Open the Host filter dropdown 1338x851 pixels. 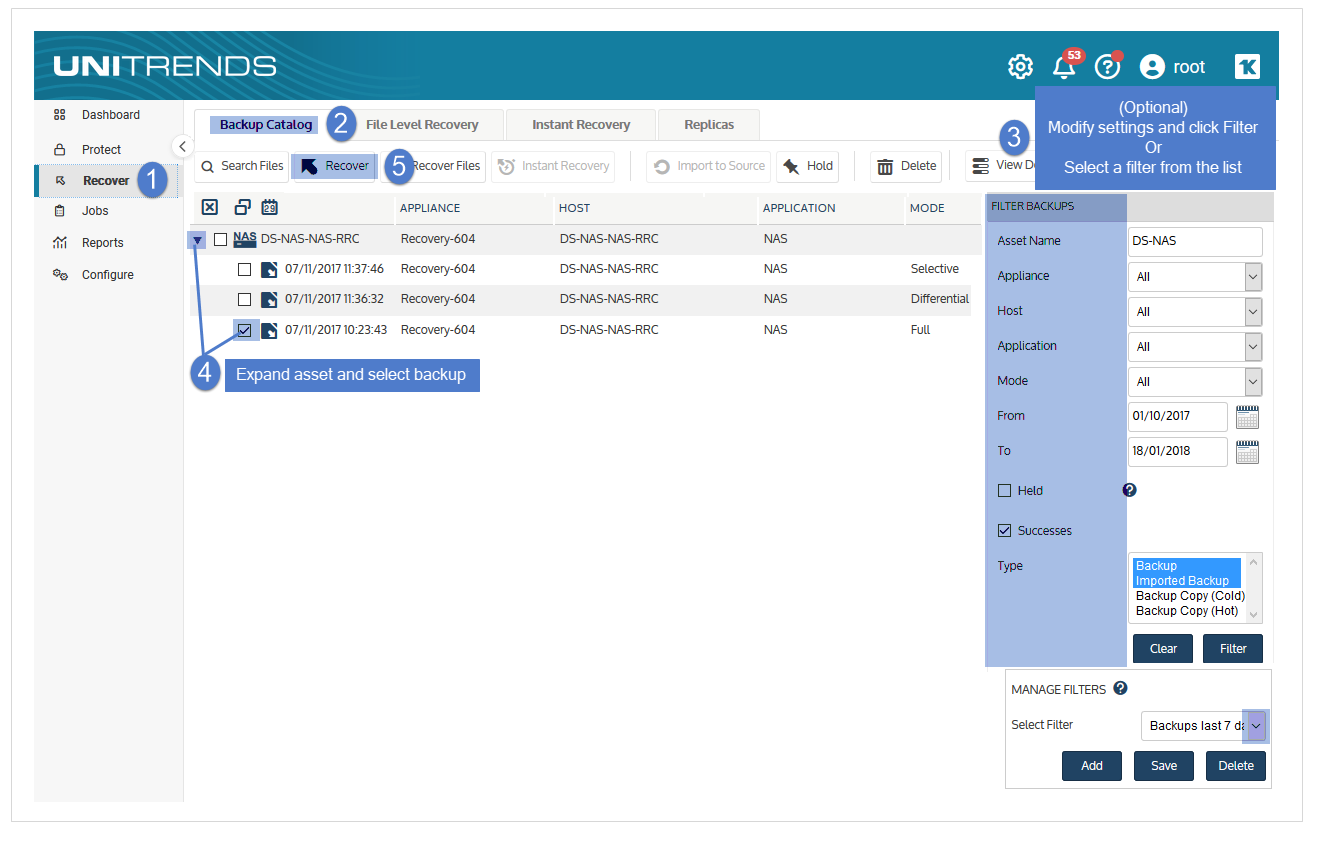pos(1195,312)
